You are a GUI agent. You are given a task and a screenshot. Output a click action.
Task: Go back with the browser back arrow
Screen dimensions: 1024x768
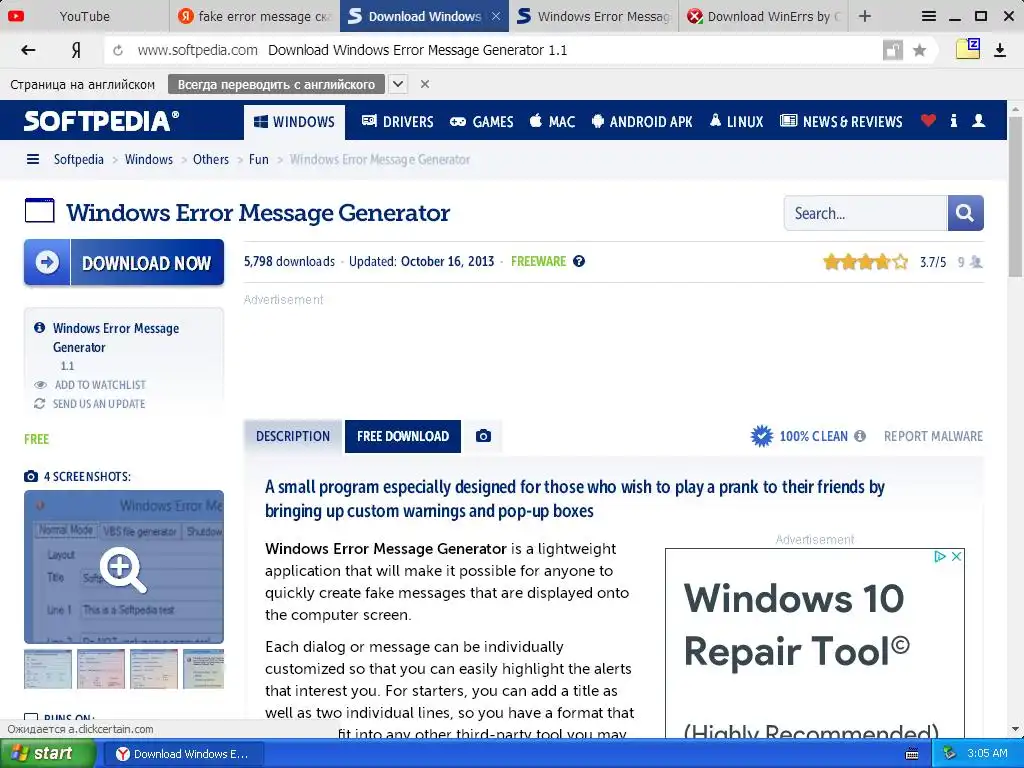pos(28,50)
